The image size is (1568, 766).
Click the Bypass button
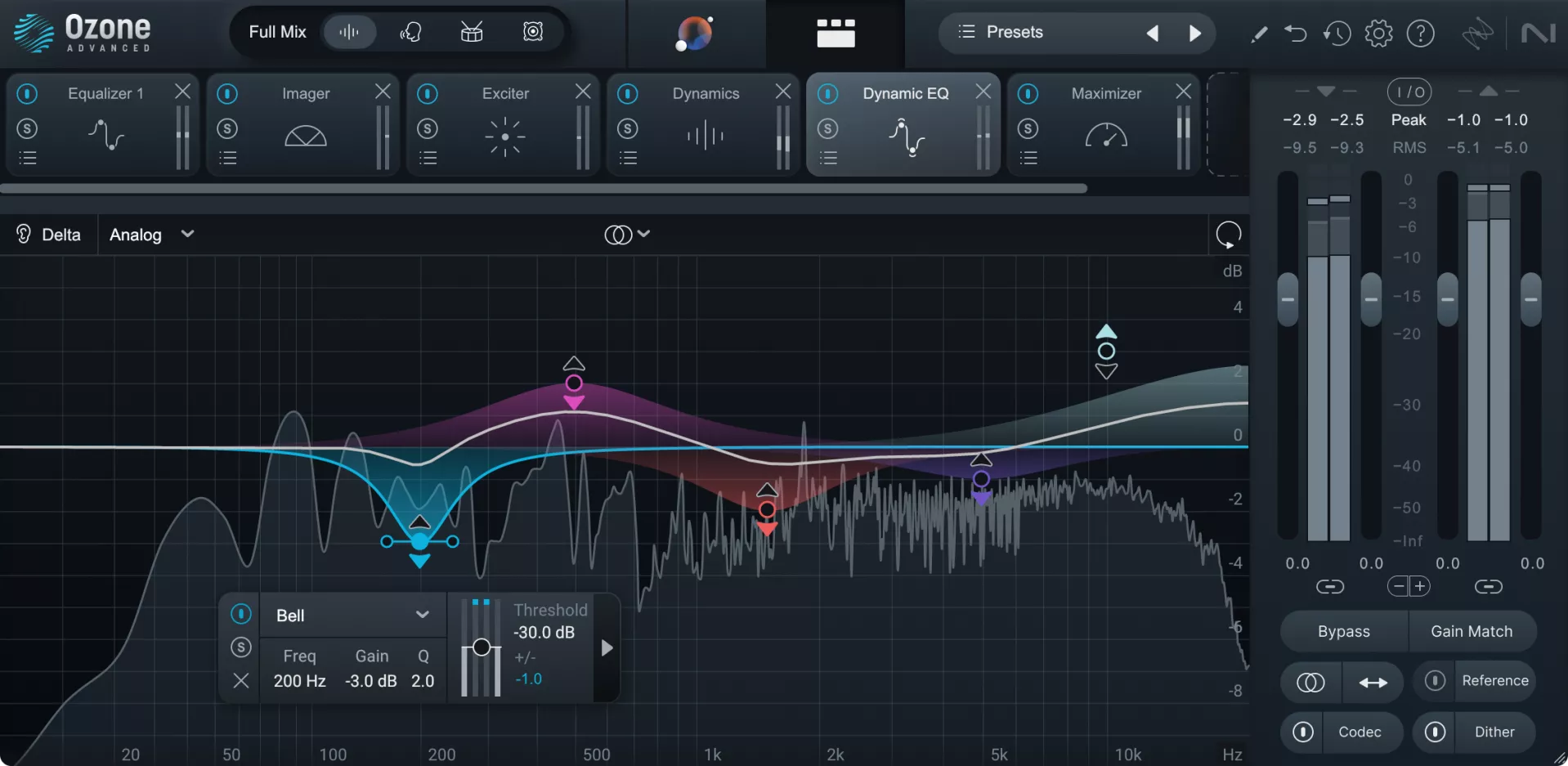1344,631
